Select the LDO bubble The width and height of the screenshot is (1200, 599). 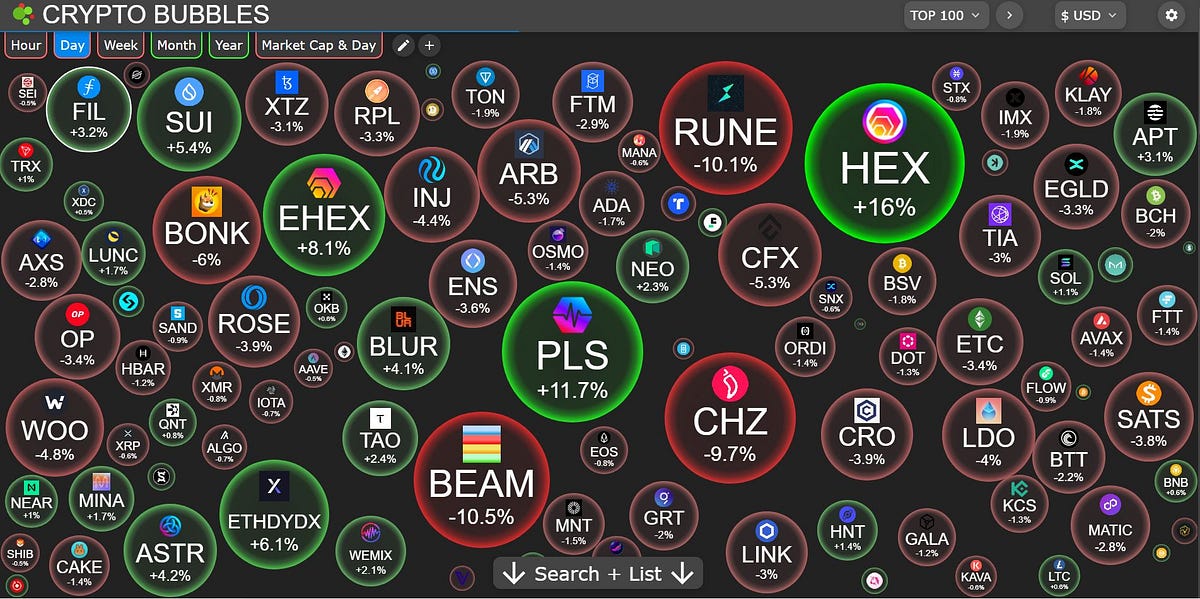[x=989, y=436]
